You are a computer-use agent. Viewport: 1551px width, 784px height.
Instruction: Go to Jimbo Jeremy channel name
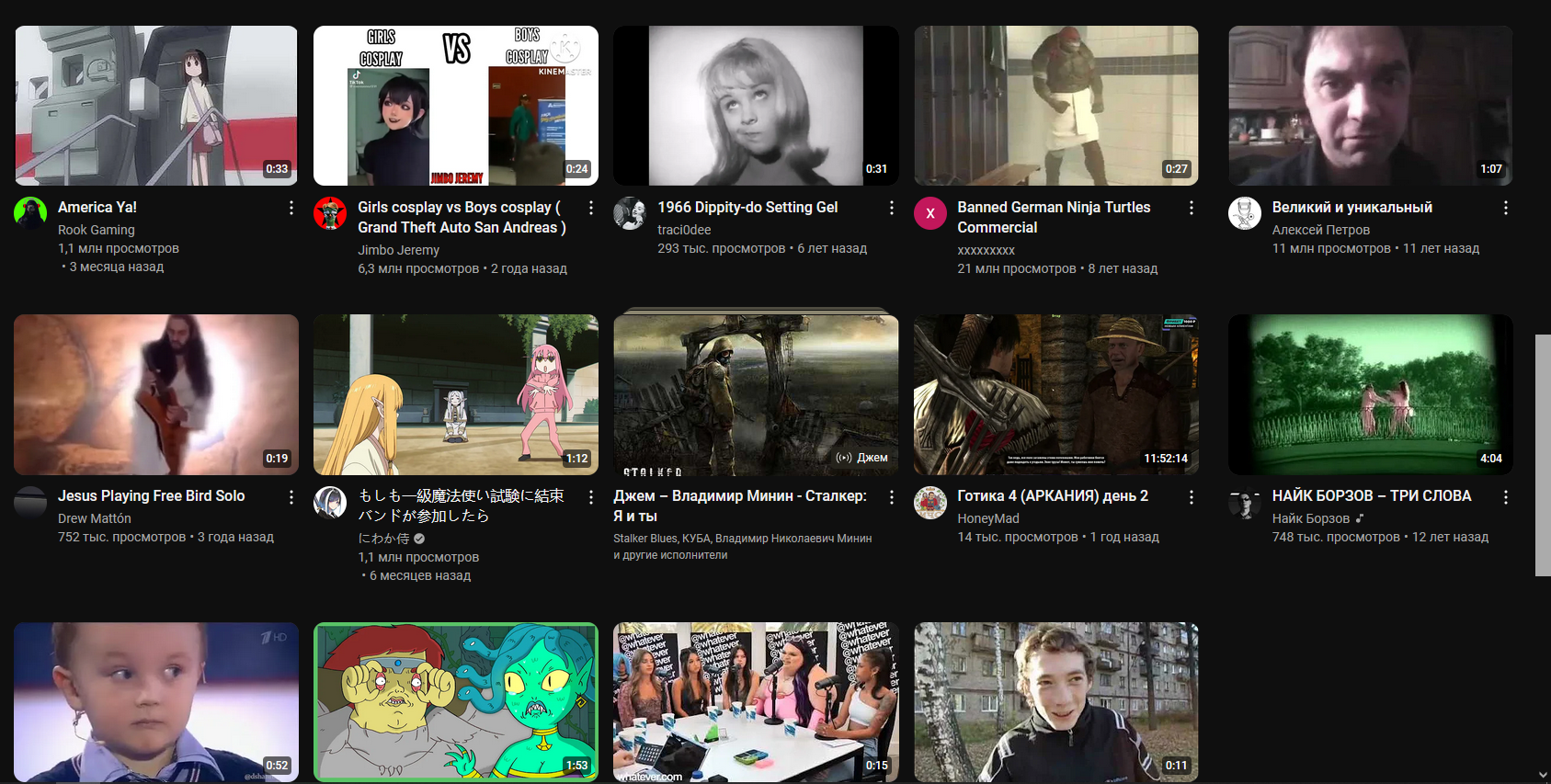pyautogui.click(x=398, y=250)
